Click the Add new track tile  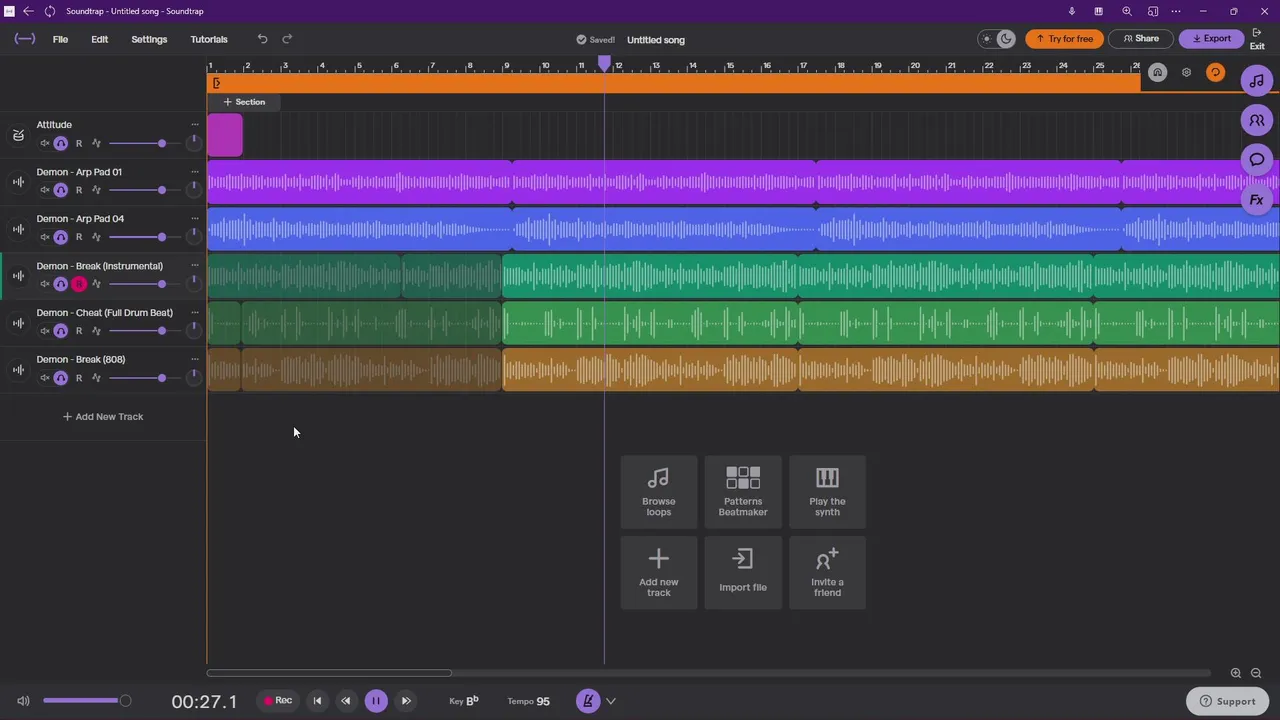point(659,573)
